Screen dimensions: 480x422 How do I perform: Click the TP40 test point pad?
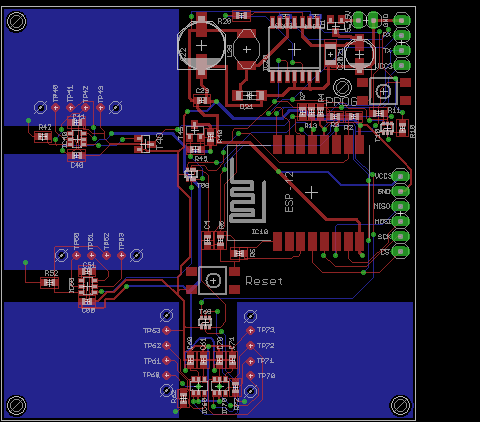(x=55, y=108)
